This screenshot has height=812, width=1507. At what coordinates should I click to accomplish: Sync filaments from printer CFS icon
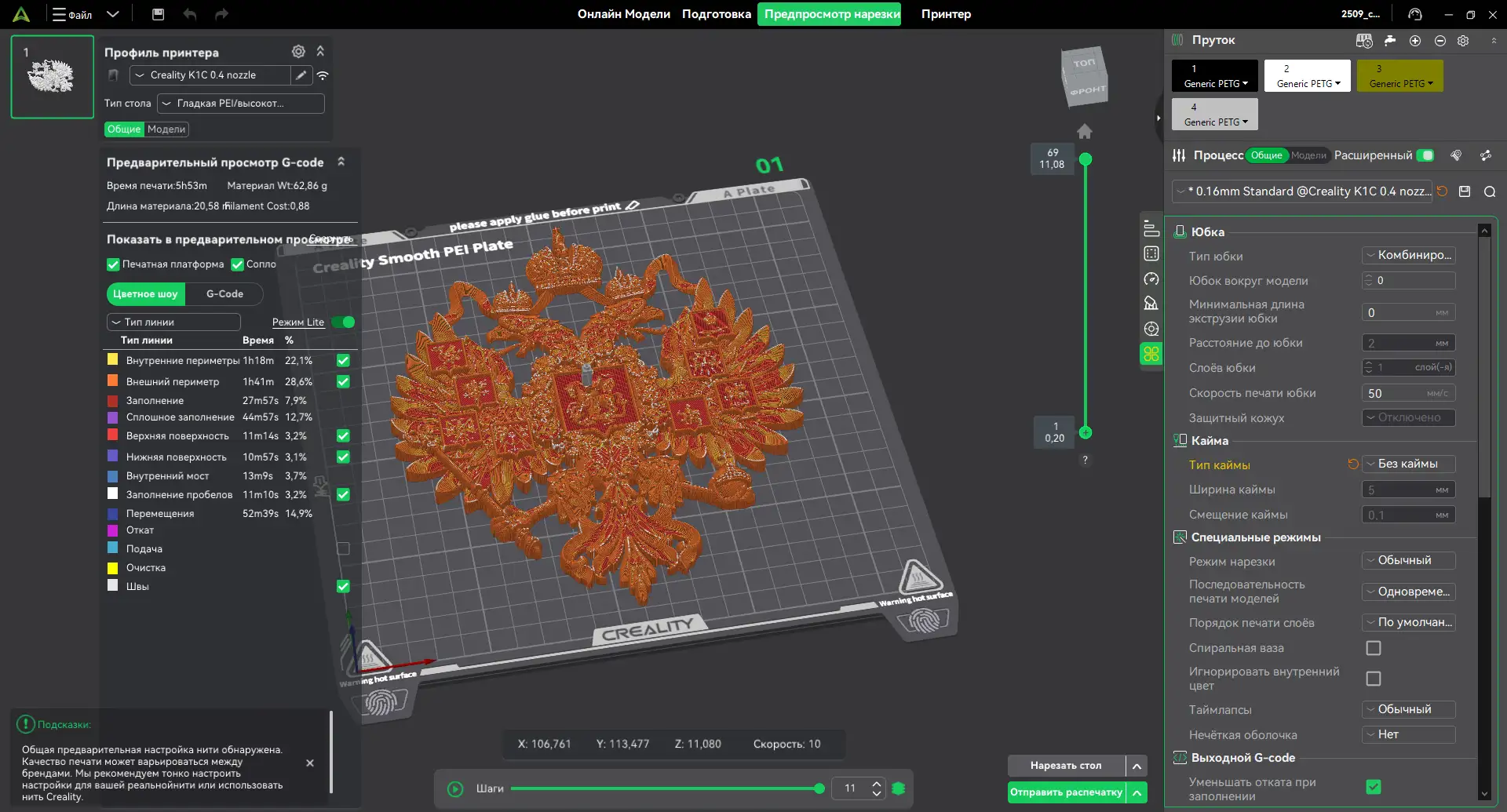coord(1364,40)
